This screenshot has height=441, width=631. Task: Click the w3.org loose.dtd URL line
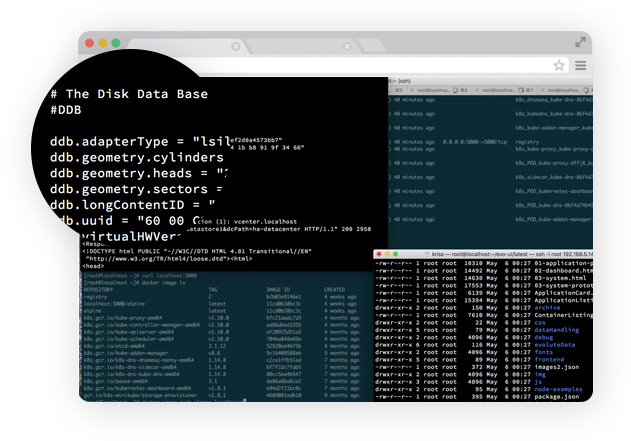point(169,259)
